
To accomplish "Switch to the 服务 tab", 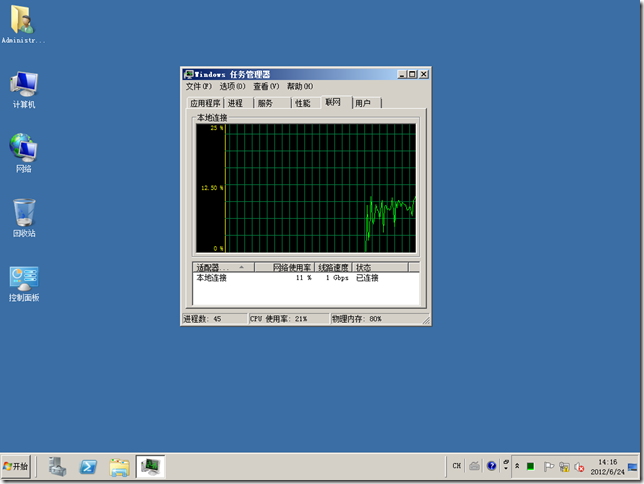I will [272, 103].
